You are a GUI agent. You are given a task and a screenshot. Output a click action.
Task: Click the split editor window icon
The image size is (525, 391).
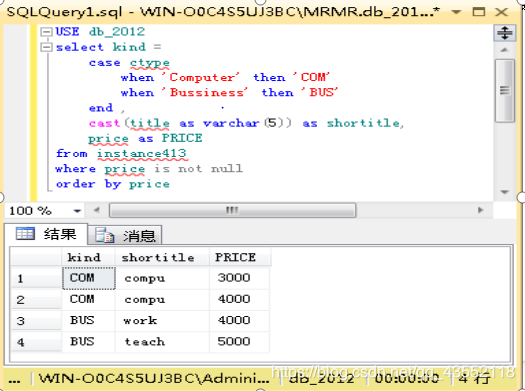coord(504,33)
